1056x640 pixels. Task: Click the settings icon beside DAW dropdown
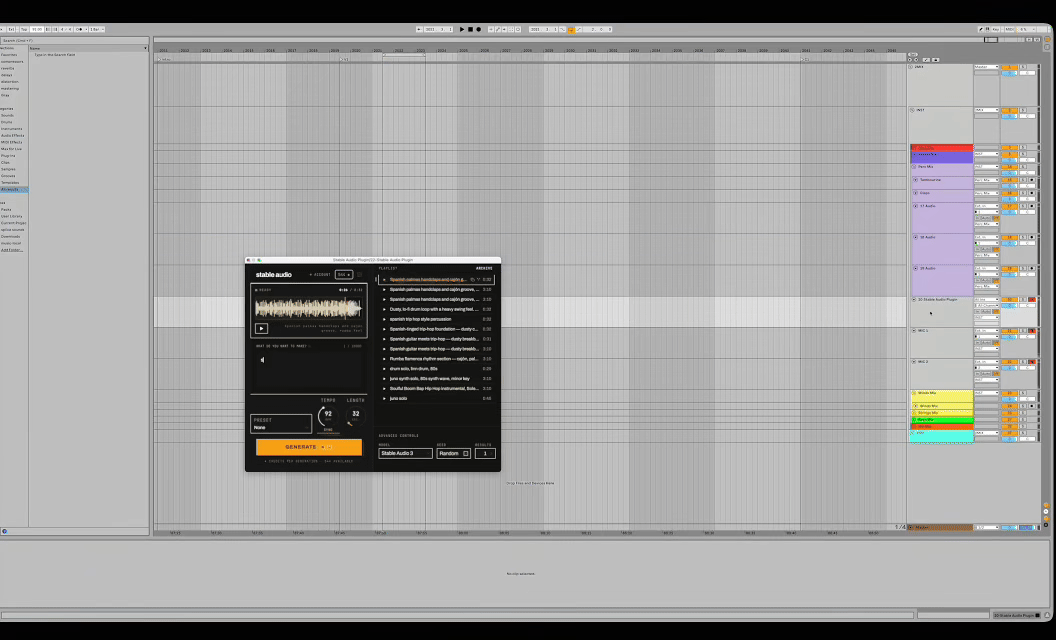point(359,275)
